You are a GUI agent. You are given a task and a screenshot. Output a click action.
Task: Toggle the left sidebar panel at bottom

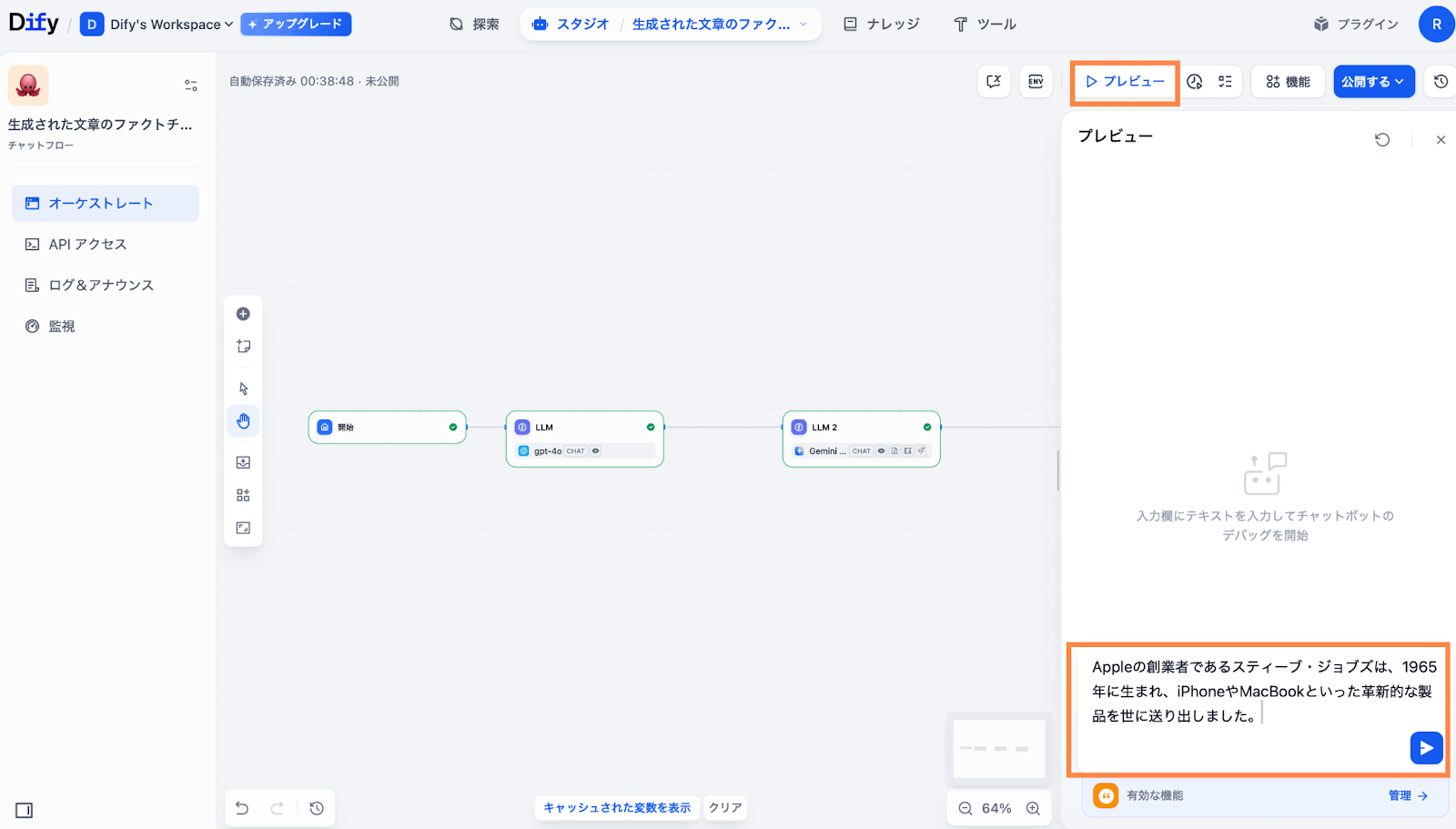tap(25, 810)
